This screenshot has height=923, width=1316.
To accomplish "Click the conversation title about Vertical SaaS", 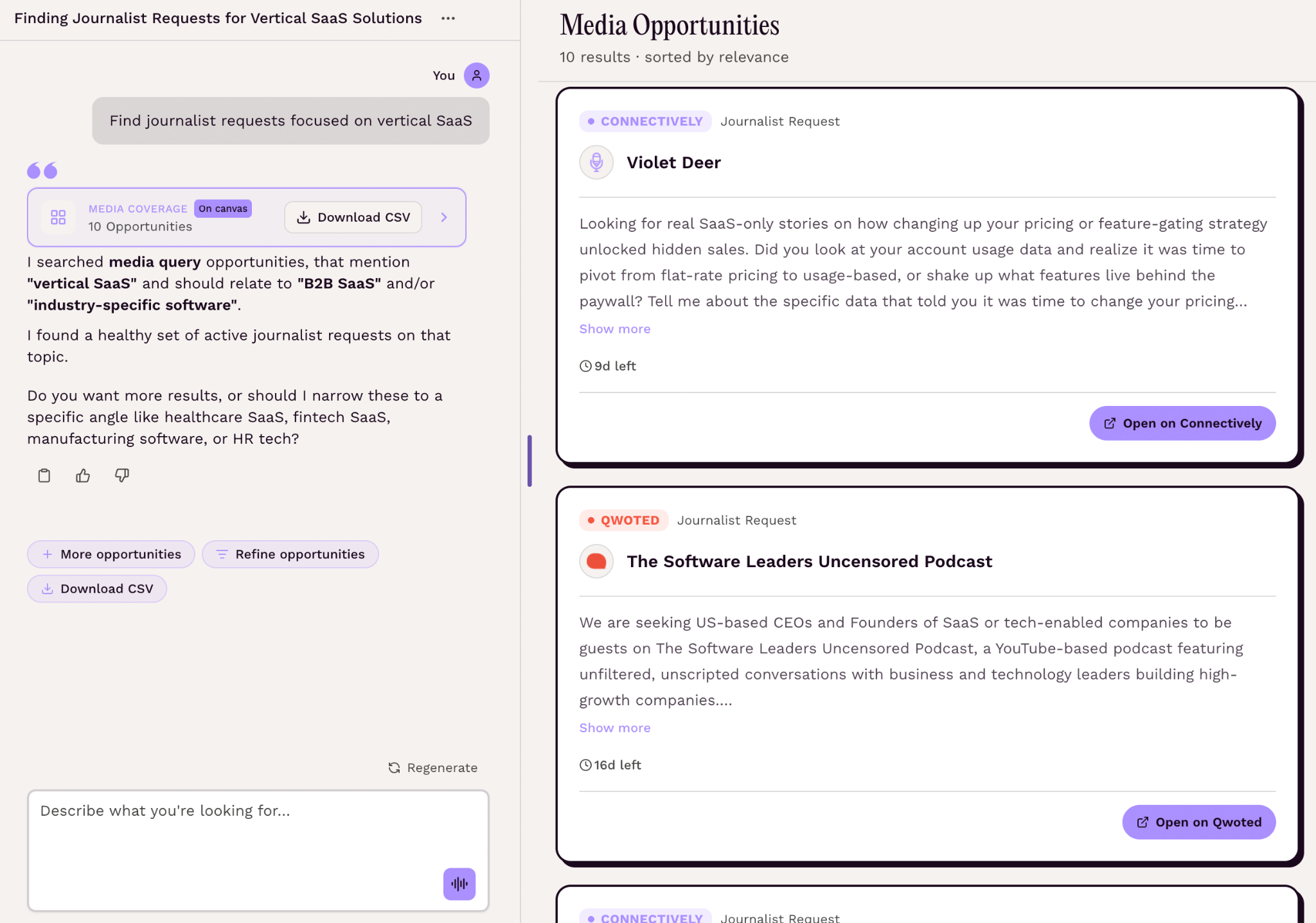I will [x=218, y=18].
